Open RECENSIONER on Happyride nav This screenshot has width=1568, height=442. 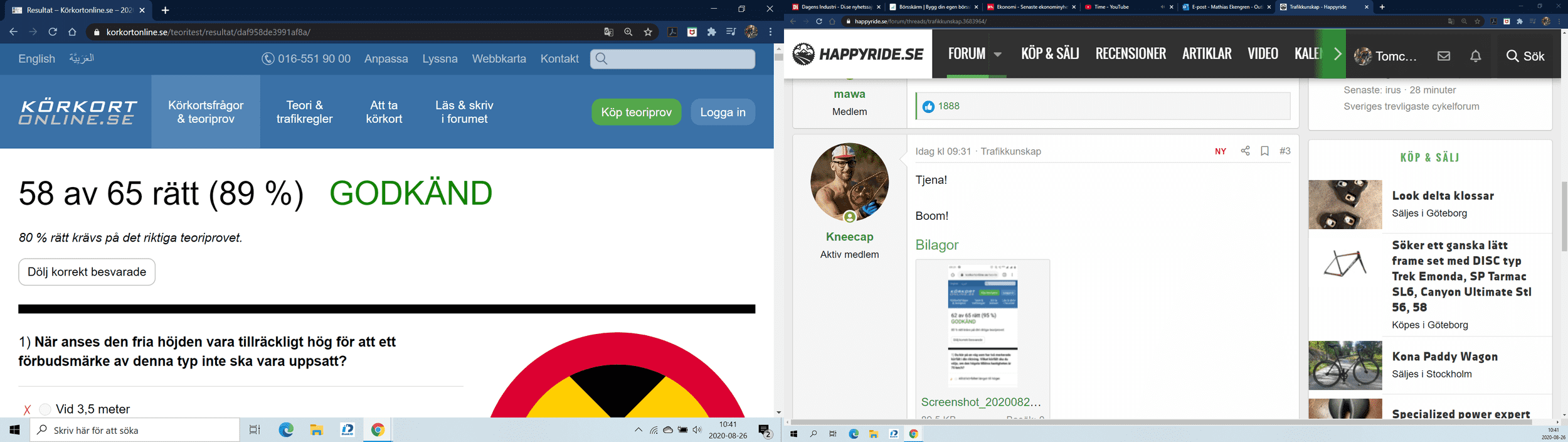point(1130,54)
